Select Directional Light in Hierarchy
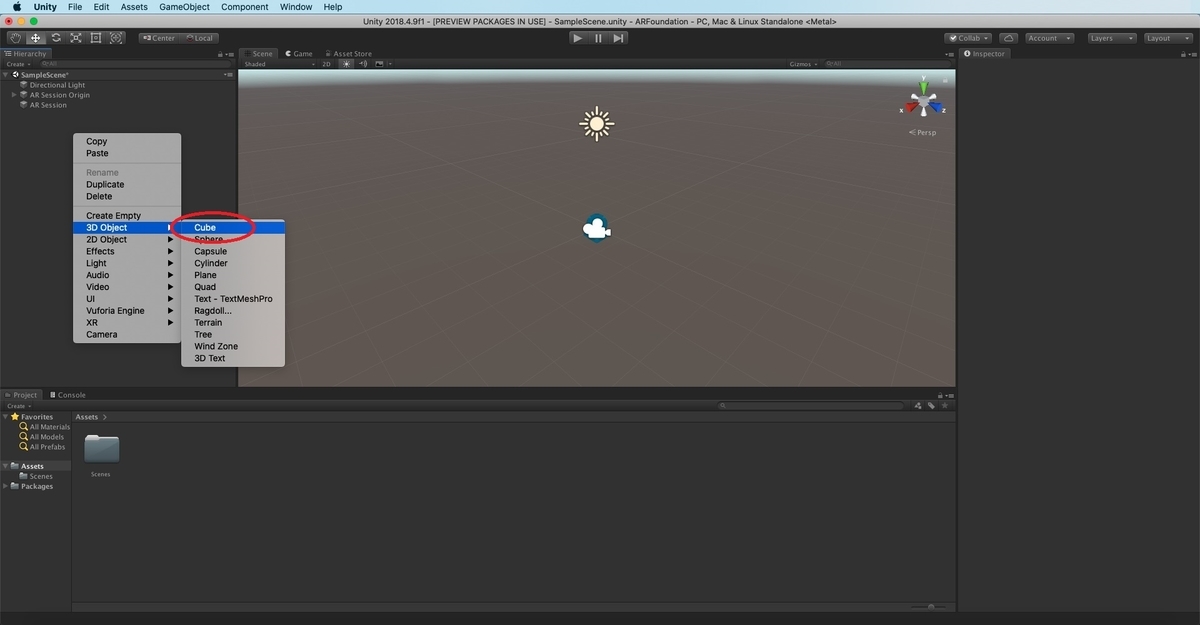Viewport: 1200px width, 625px height. coord(57,85)
